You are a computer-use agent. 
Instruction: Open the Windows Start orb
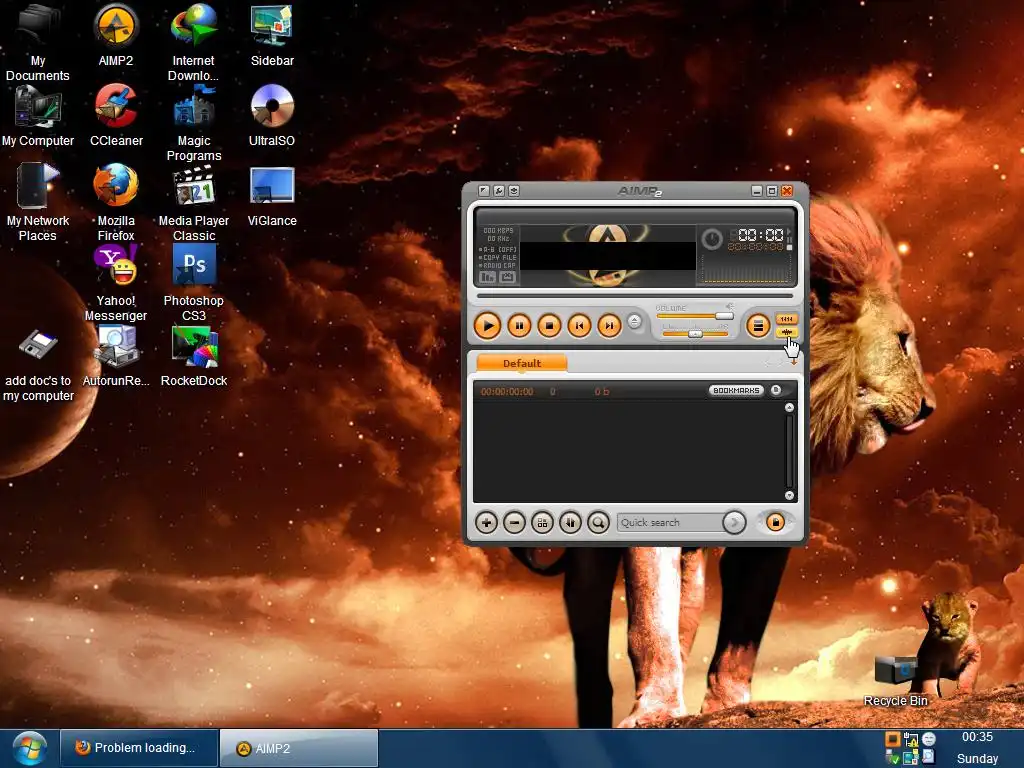[29, 749]
